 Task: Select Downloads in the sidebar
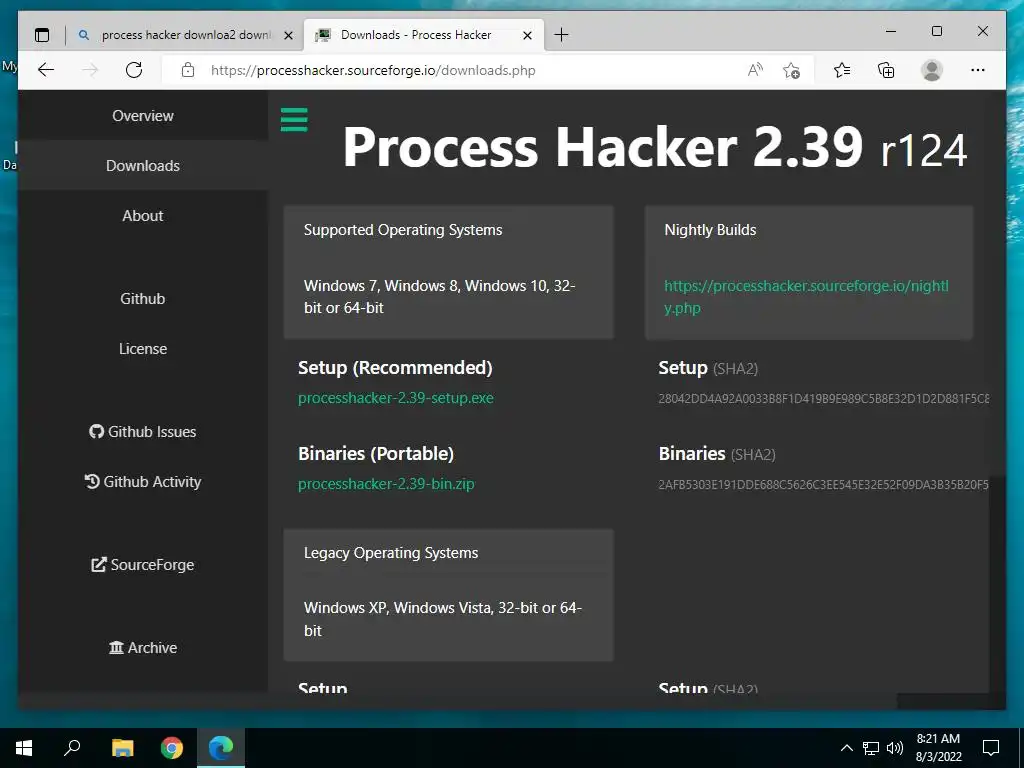[143, 165]
